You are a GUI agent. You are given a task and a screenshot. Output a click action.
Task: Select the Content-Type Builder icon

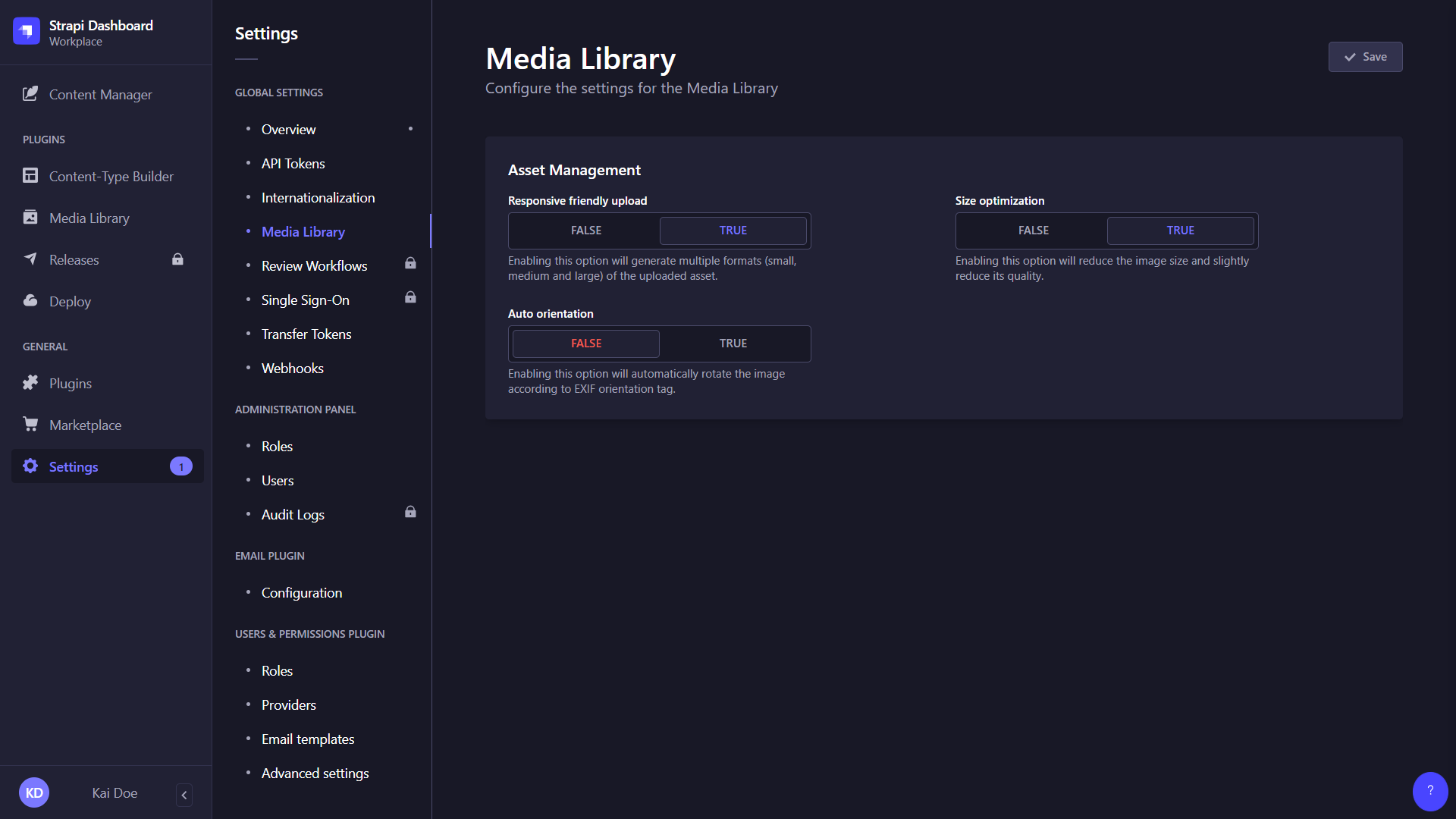click(x=30, y=175)
